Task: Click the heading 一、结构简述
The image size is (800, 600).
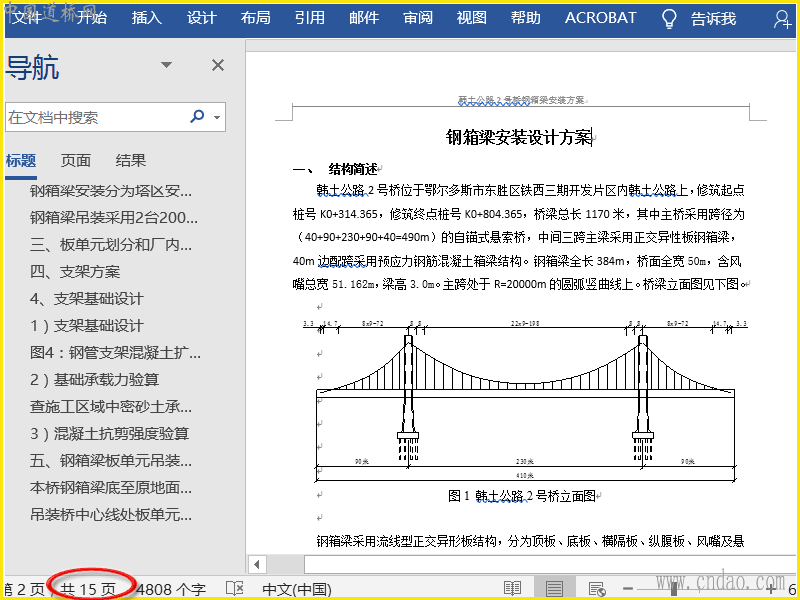Action: tap(335, 169)
